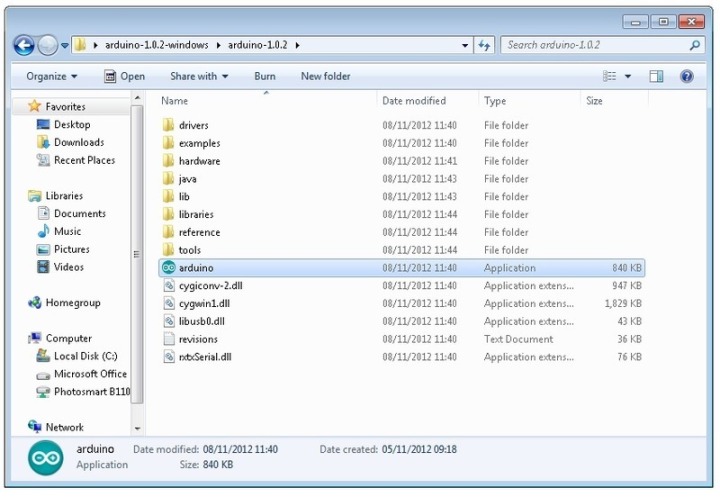
Task: Select the arduino application icon in list
Action: tap(169, 268)
